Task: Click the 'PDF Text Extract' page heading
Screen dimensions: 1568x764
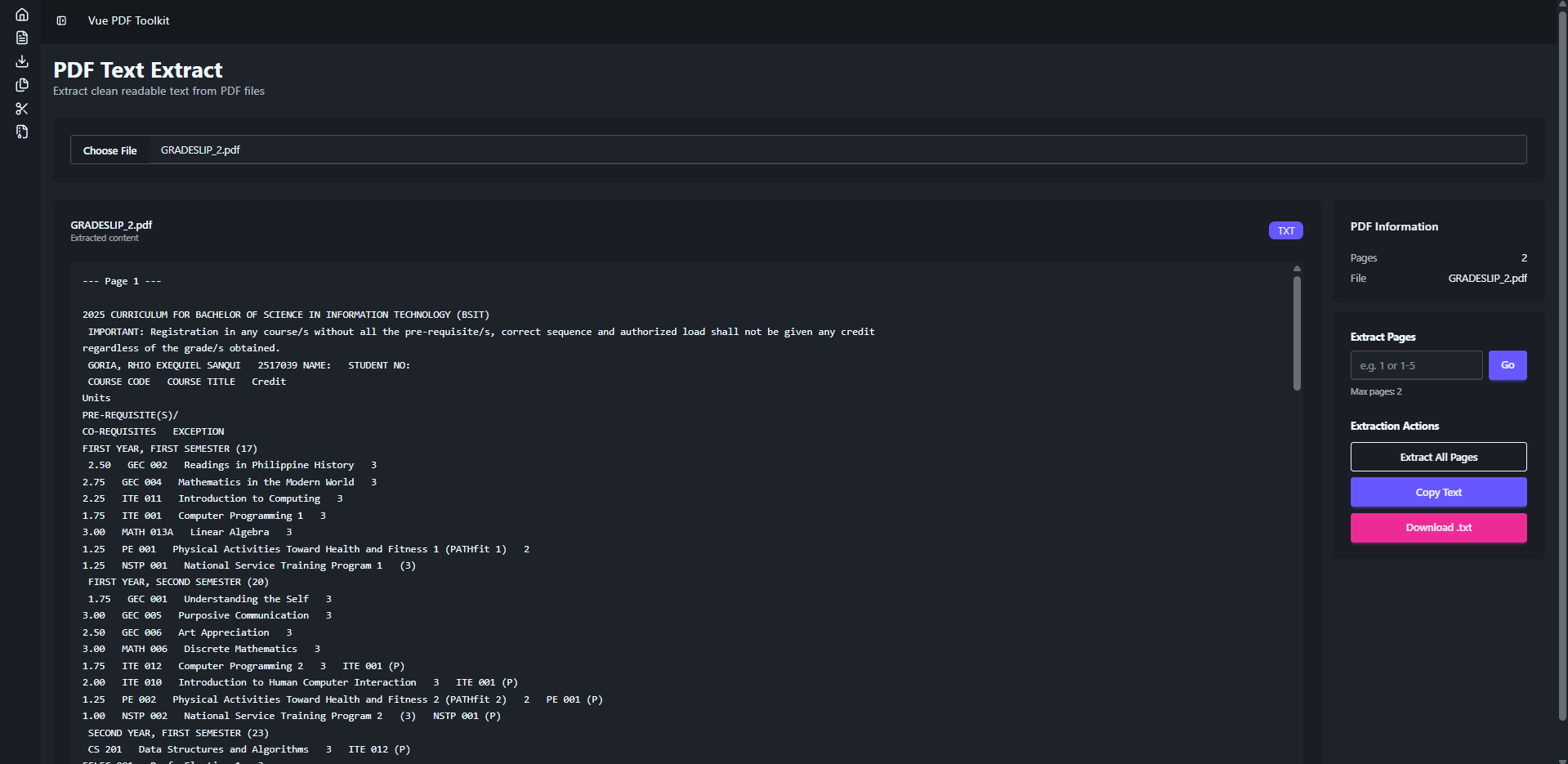Action: coord(138,70)
